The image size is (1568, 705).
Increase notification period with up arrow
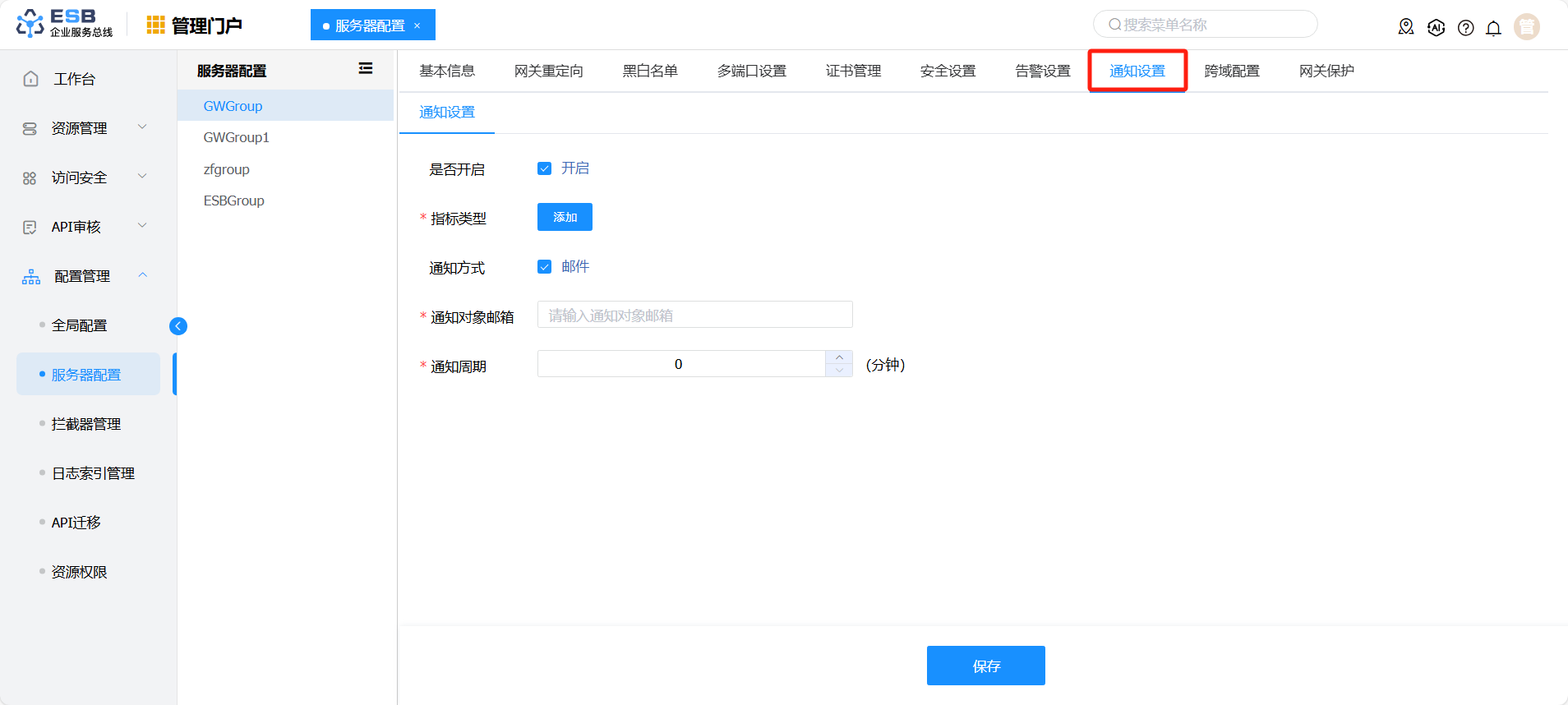tap(839, 357)
